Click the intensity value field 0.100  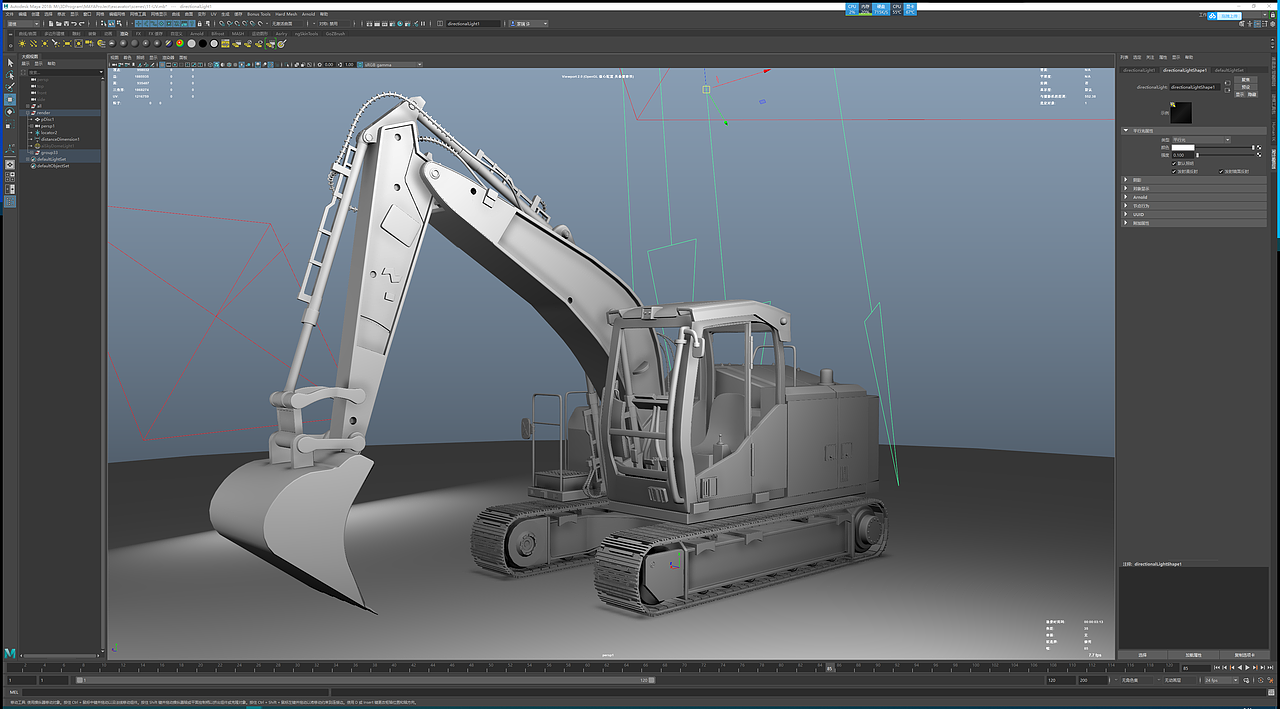coord(1183,155)
